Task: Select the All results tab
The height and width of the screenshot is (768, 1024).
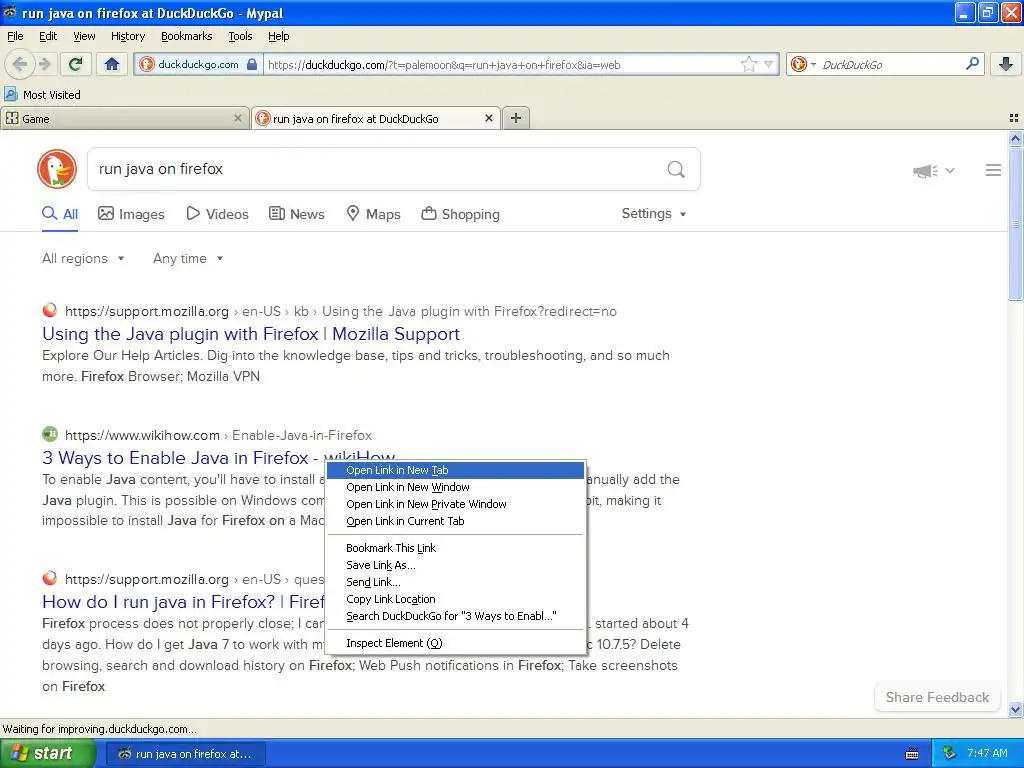Action: click(x=60, y=214)
